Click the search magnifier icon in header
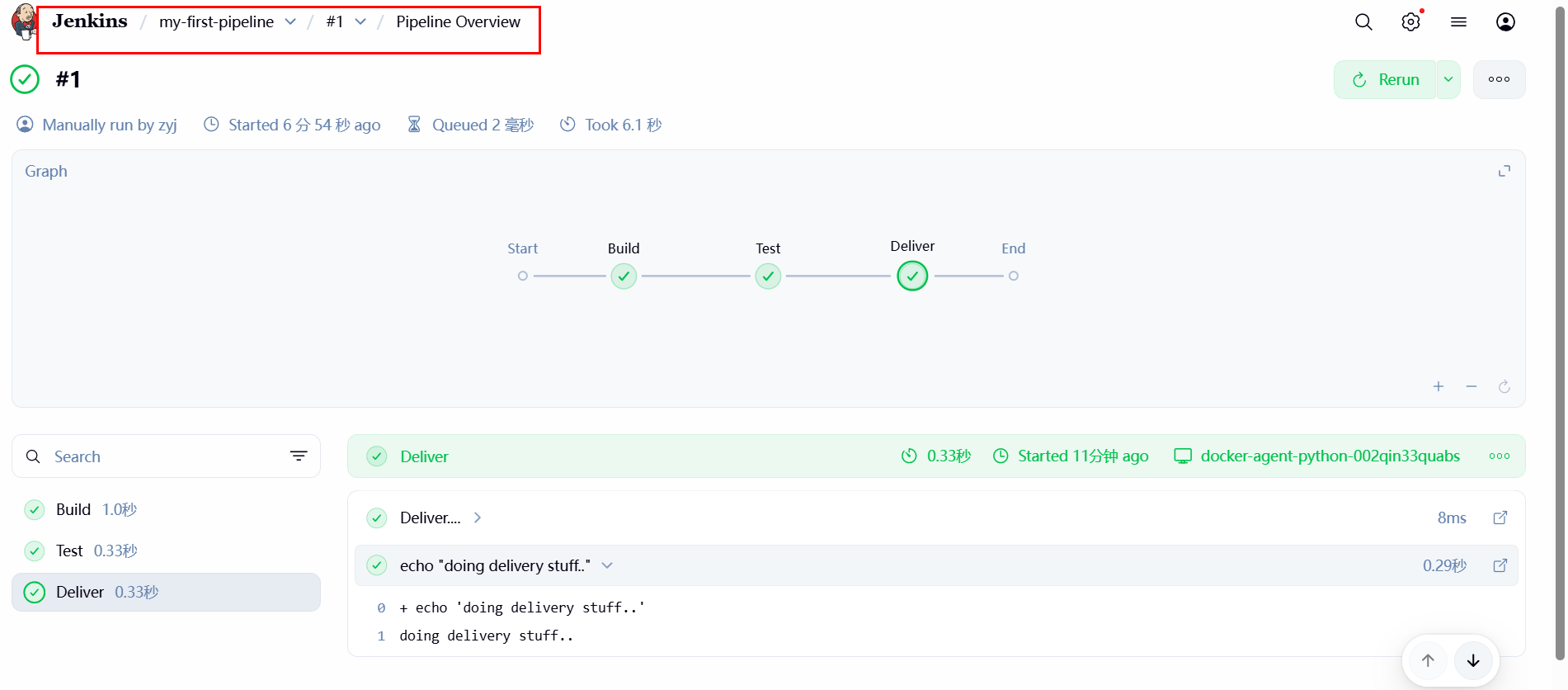The height and width of the screenshot is (690, 1568). point(1363,22)
